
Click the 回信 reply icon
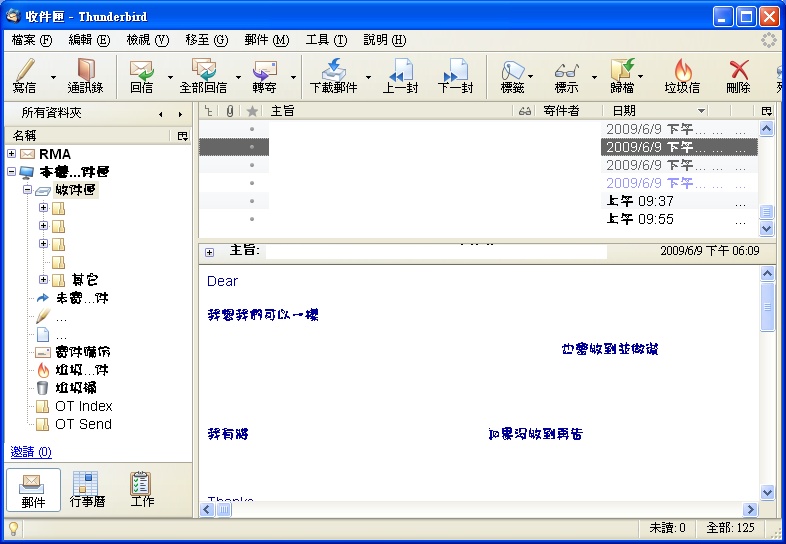pyautogui.click(x=141, y=75)
